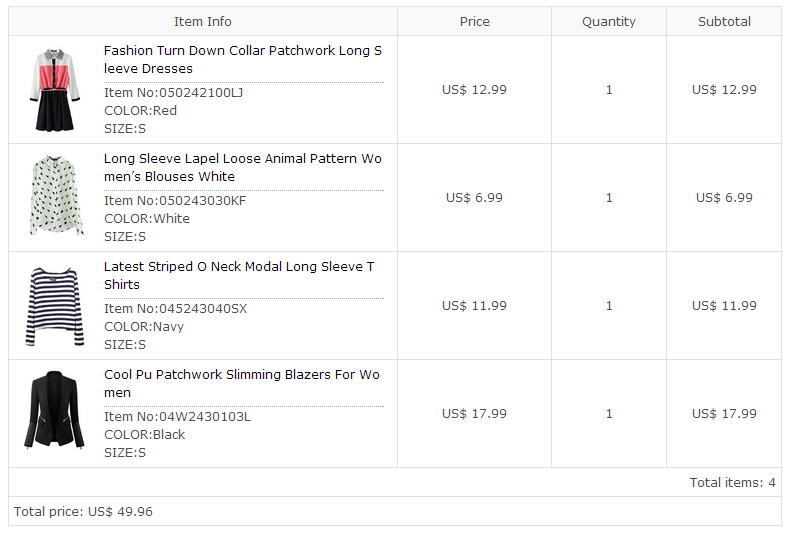Click the Item Info column header
Viewport: 789px width, 537px height.
203,22
